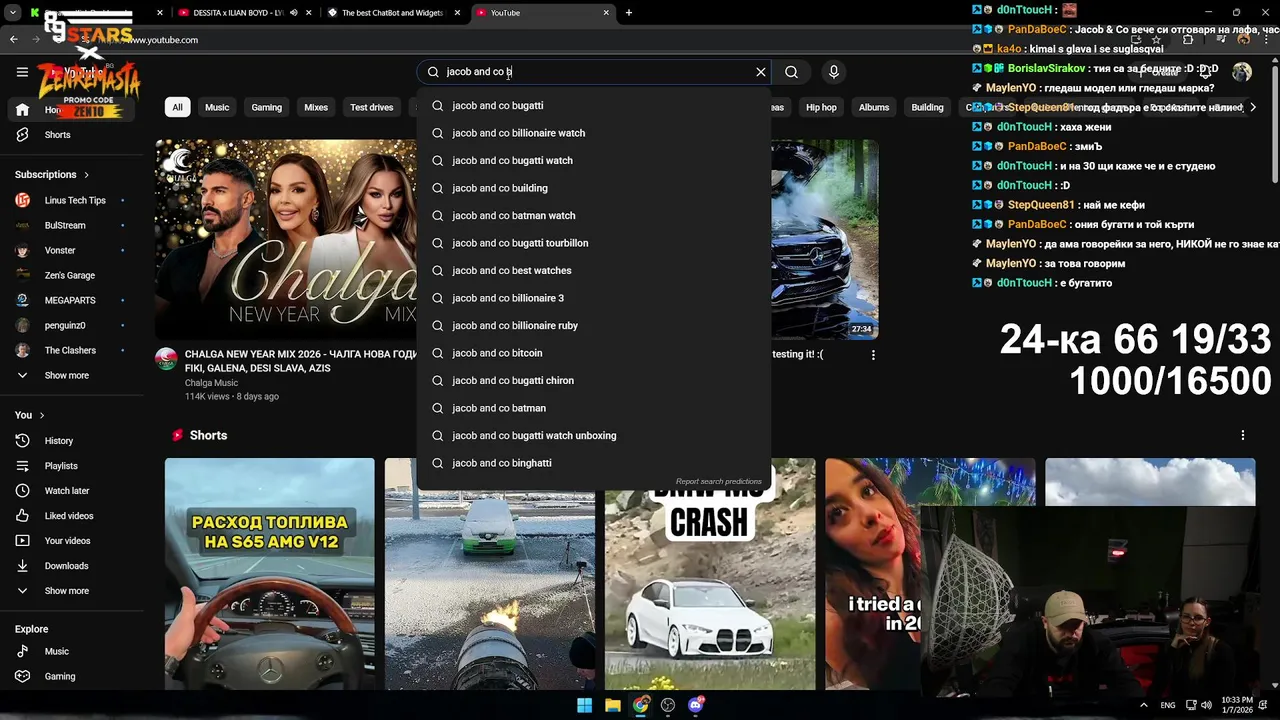This screenshot has height=720, width=1280.
Task: Open the YouTube guide hamburger menu
Action: [22, 72]
